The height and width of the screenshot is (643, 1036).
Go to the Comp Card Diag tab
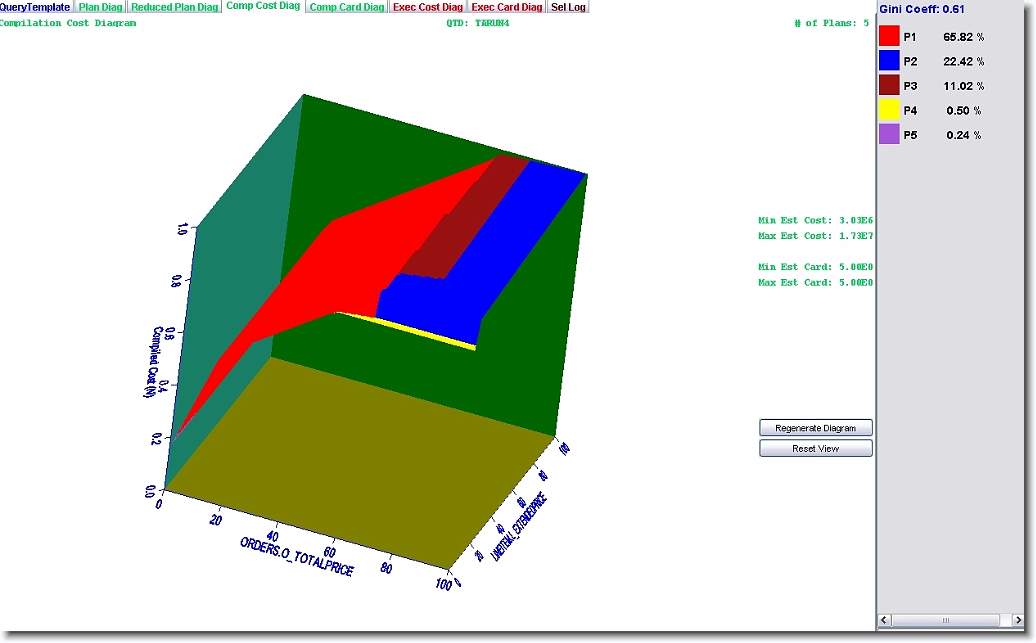[346, 7]
